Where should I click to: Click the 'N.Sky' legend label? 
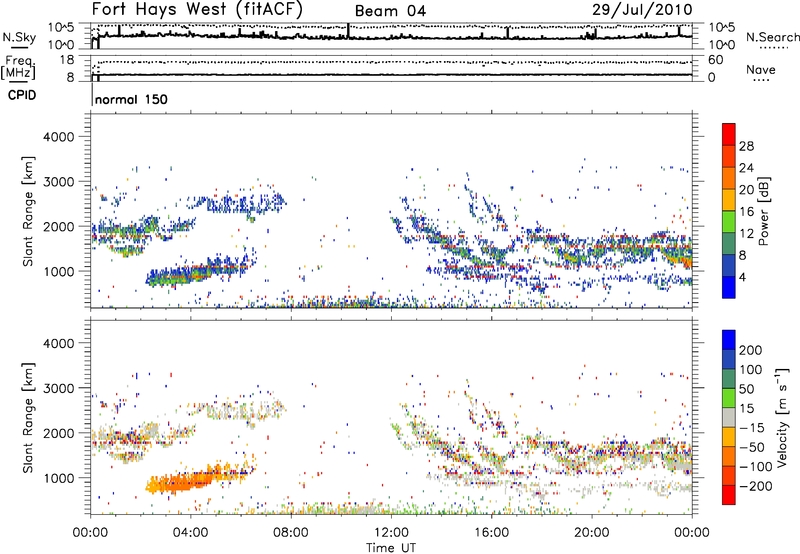pyautogui.click(x=19, y=37)
